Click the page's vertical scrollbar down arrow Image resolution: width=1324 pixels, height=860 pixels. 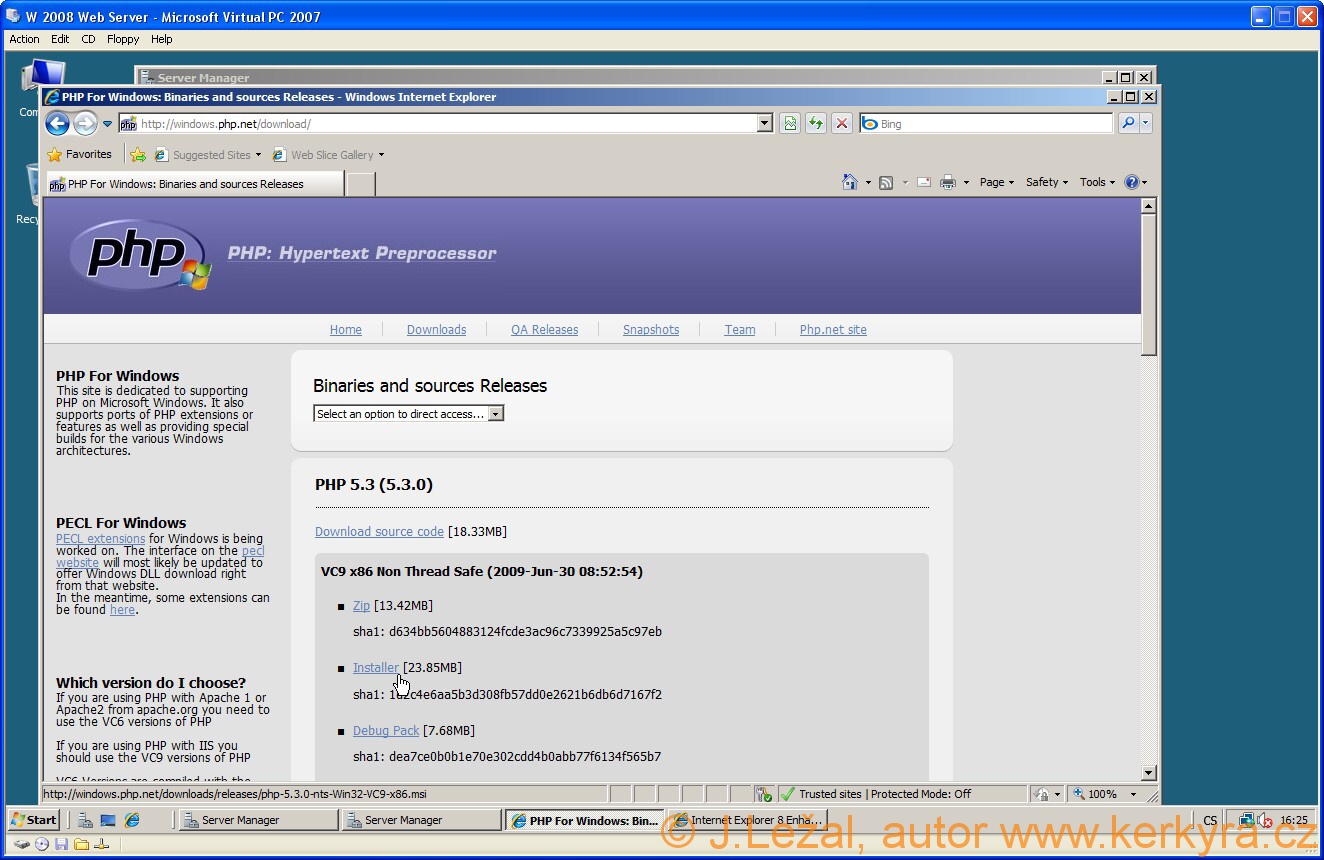(1148, 773)
